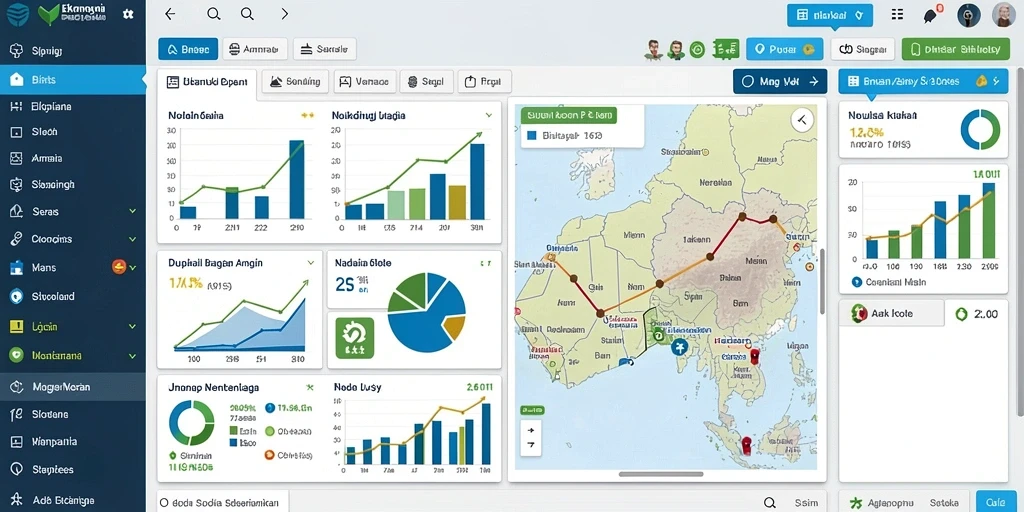Select the Birts sidebar menu item

tap(73, 80)
